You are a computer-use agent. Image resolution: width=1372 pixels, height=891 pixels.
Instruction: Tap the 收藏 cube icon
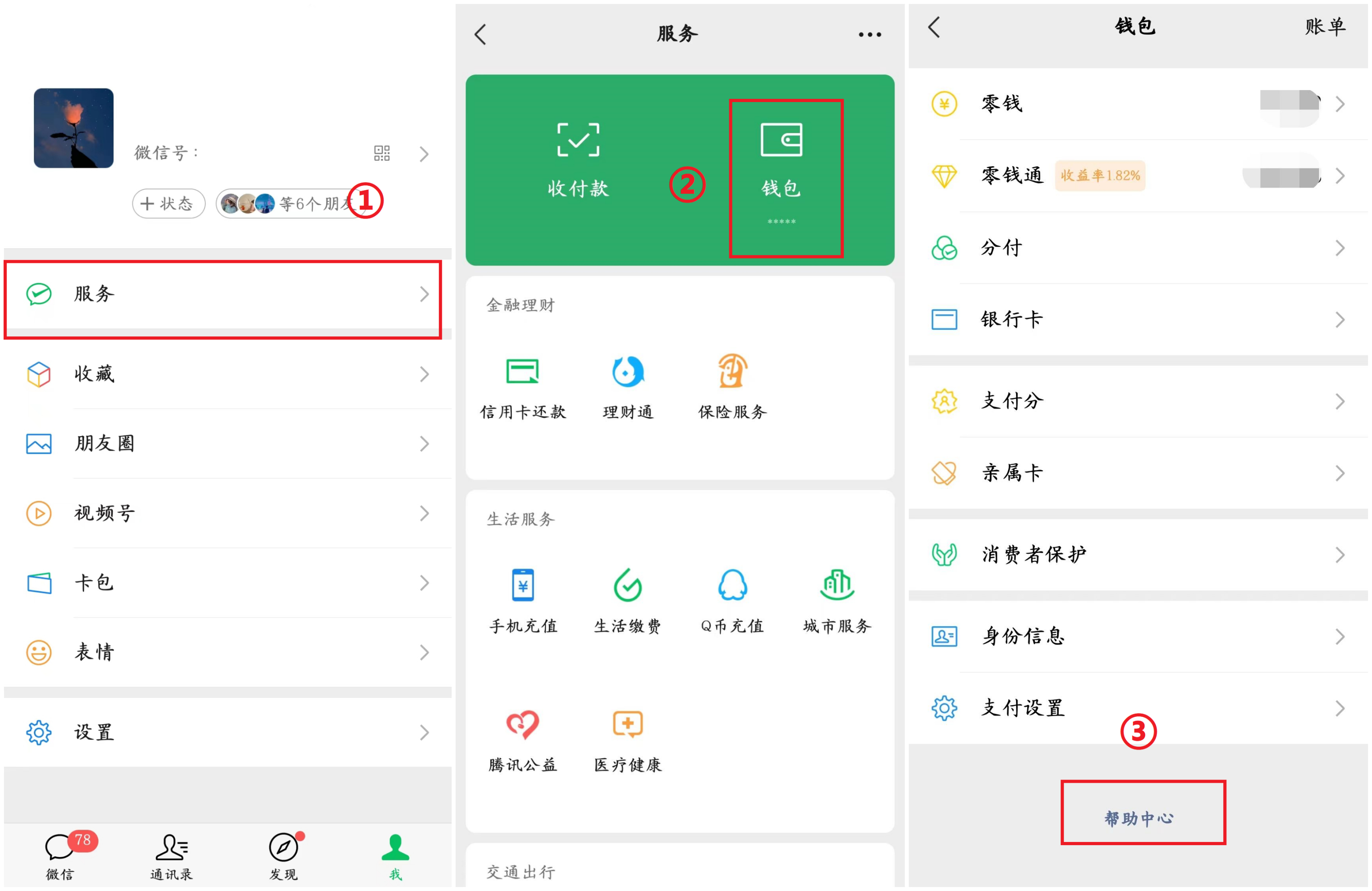(x=39, y=374)
